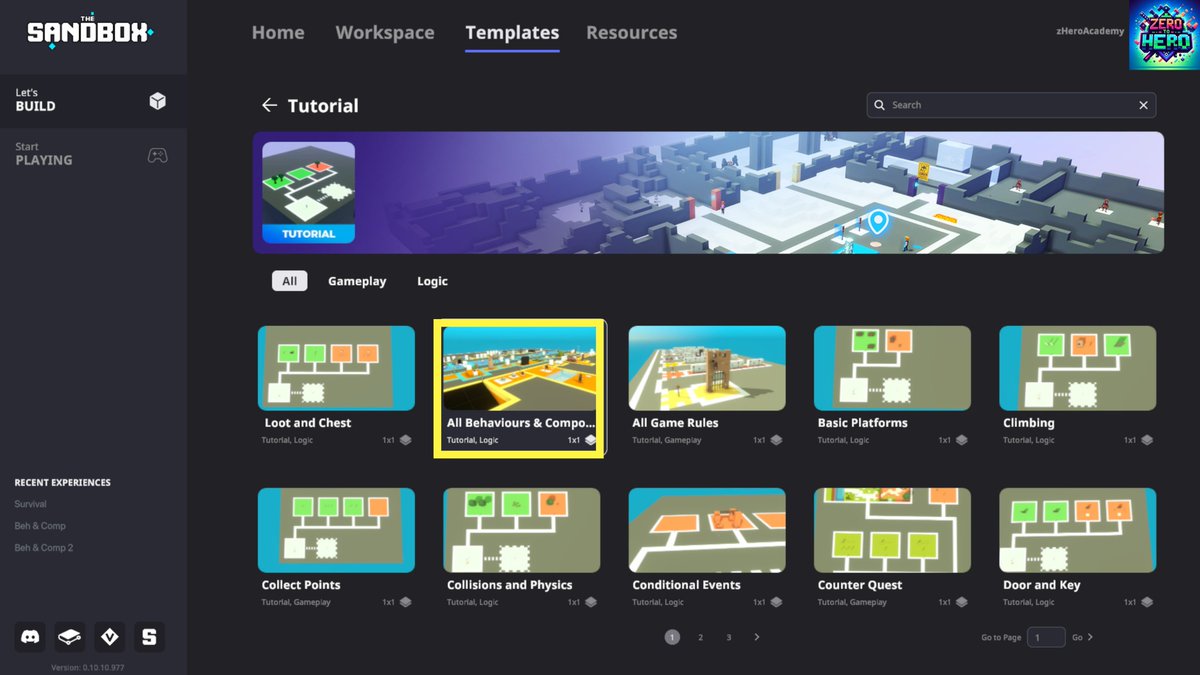The height and width of the screenshot is (675, 1200).
Task: Click size cube icon on Conditional Events
Action: click(776, 602)
